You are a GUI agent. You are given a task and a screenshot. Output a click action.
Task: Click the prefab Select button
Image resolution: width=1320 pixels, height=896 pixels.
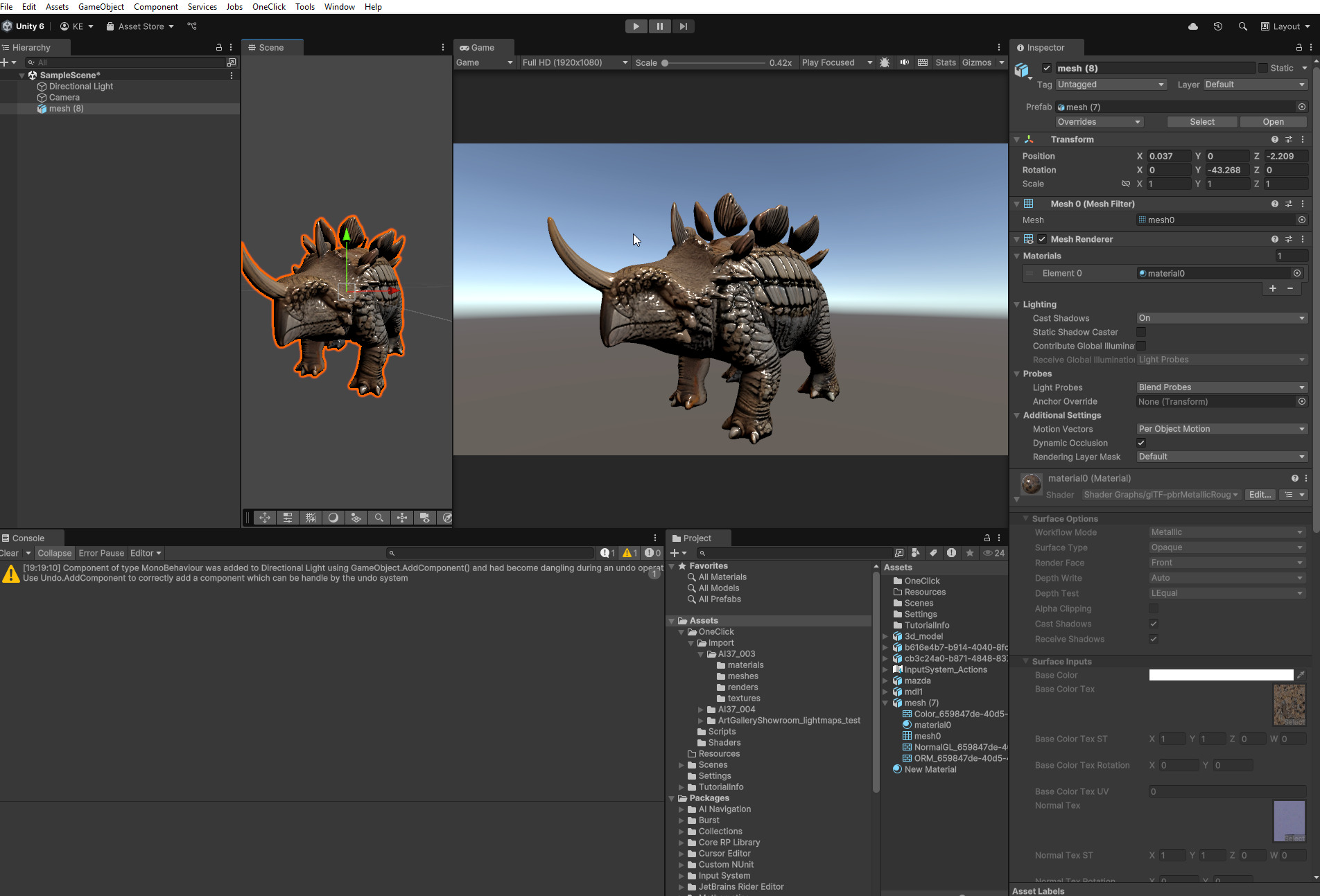coord(1202,122)
